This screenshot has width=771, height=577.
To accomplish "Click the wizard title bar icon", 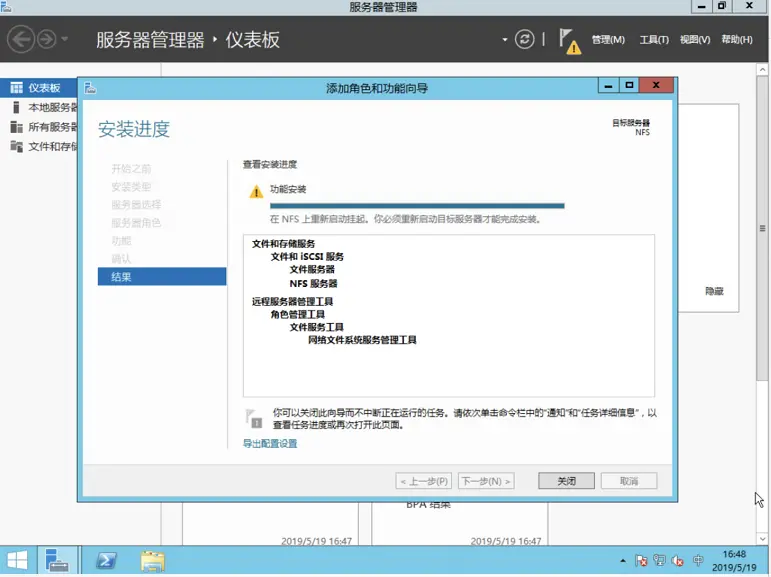I will tap(90, 88).
